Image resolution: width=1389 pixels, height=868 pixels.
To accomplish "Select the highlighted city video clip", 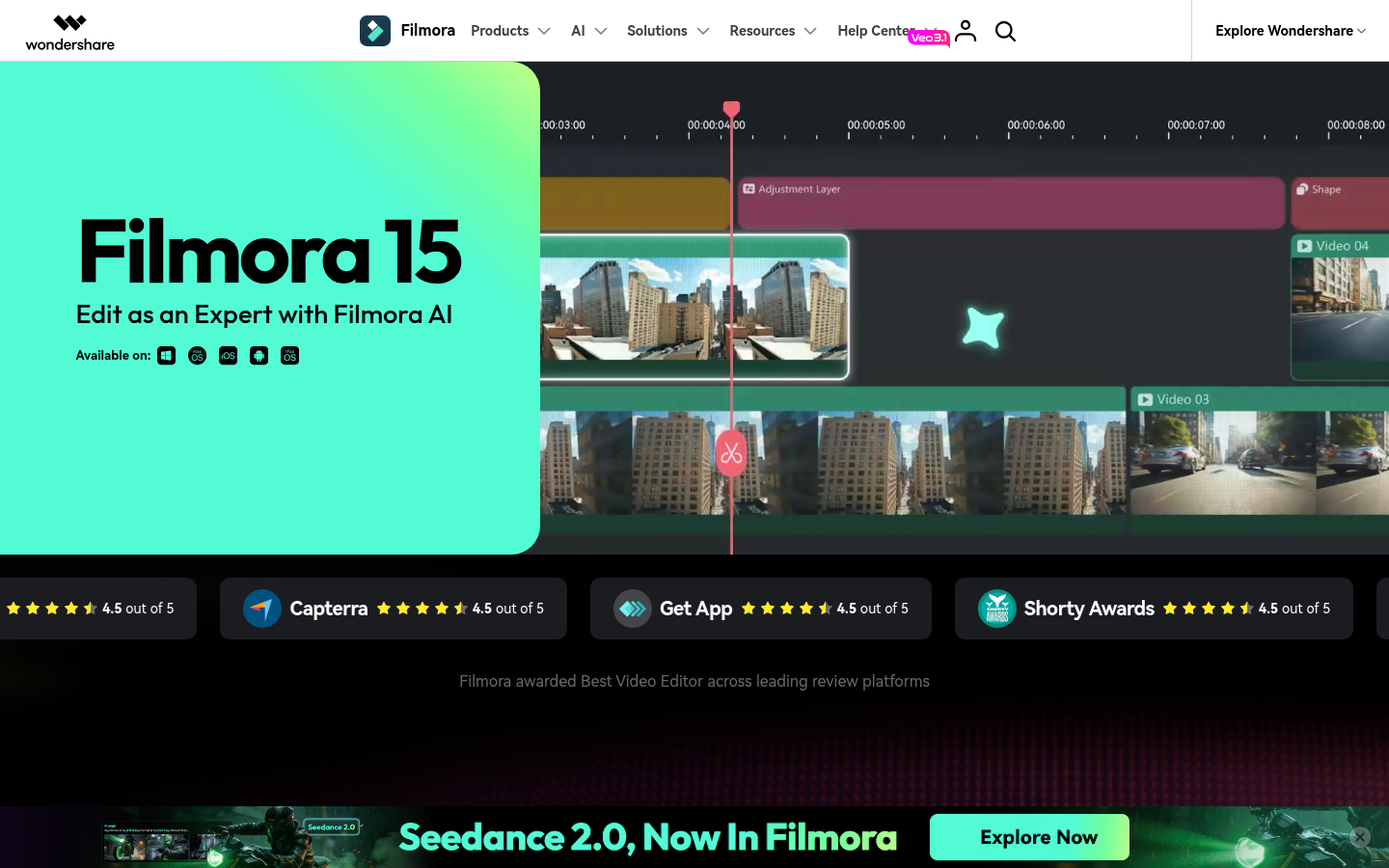I will point(694,307).
